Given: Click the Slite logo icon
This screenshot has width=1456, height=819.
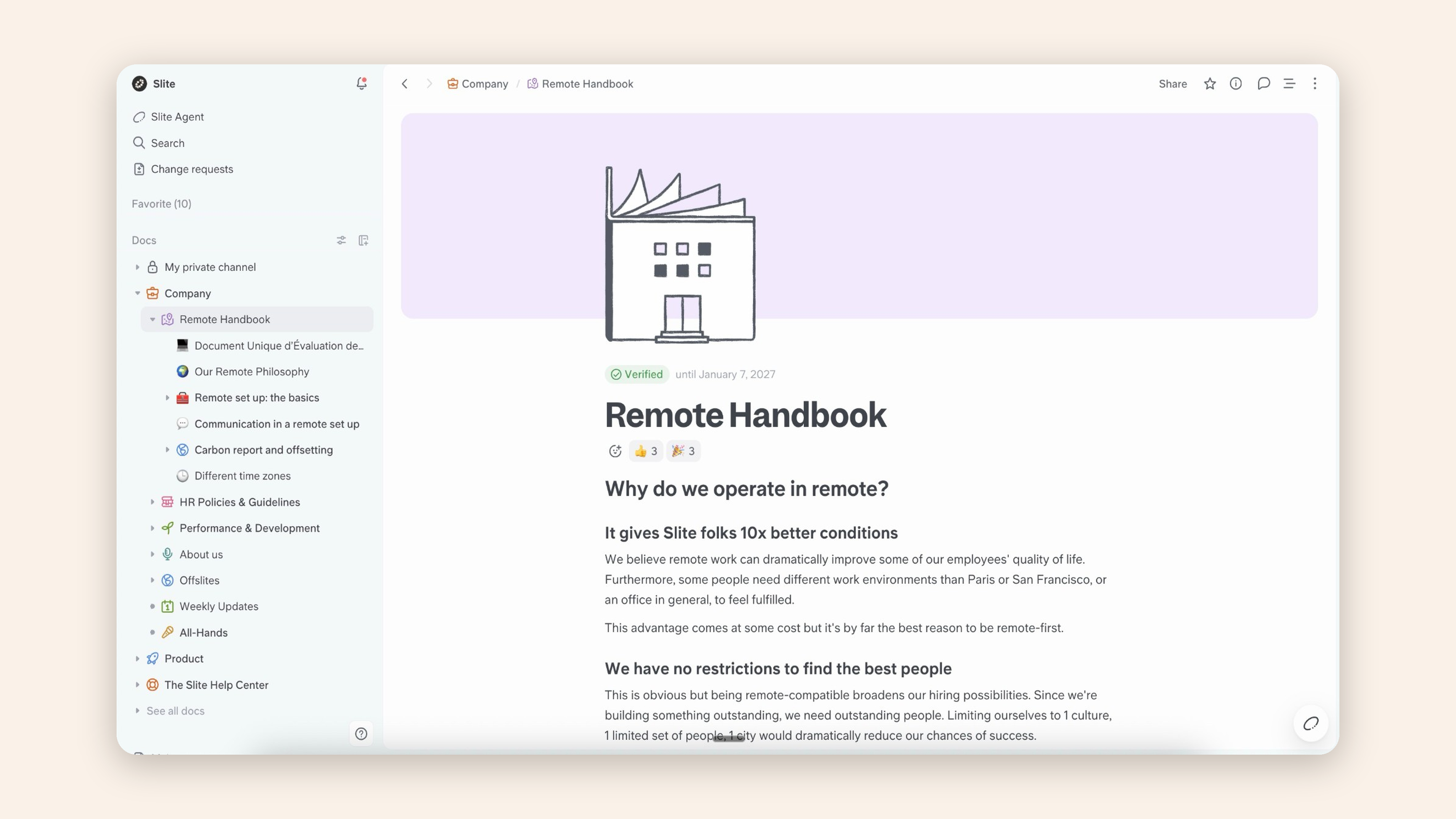Looking at the screenshot, I should [139, 84].
